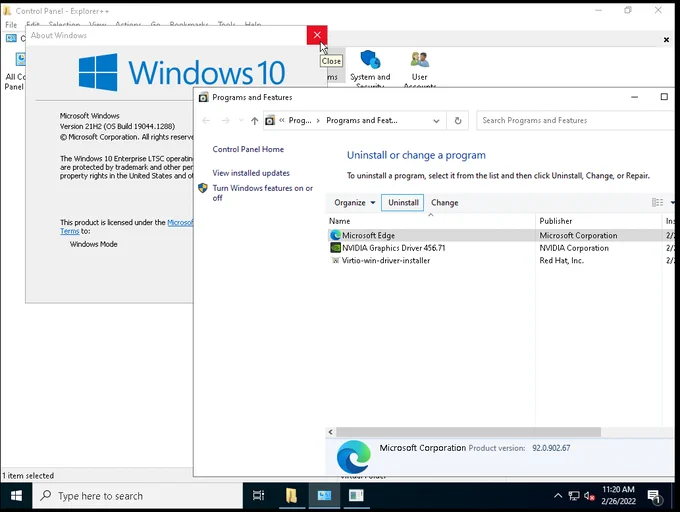680x512 pixels.
Task: Sort the list by Name column
Action: (x=339, y=221)
